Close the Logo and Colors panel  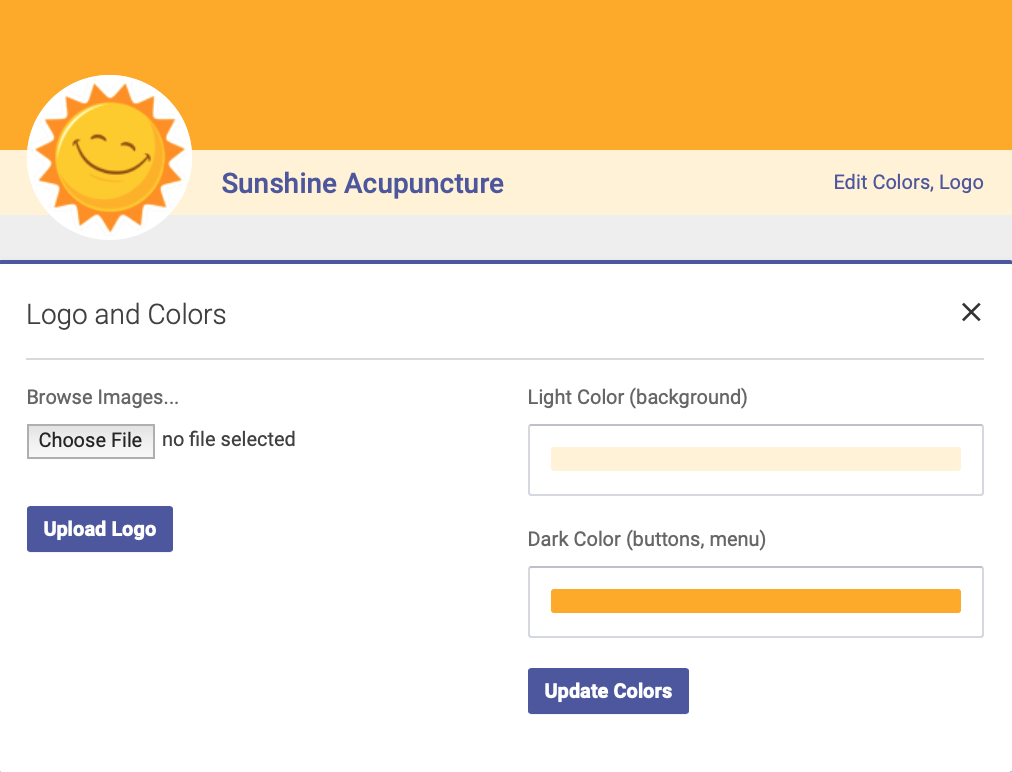click(x=971, y=312)
